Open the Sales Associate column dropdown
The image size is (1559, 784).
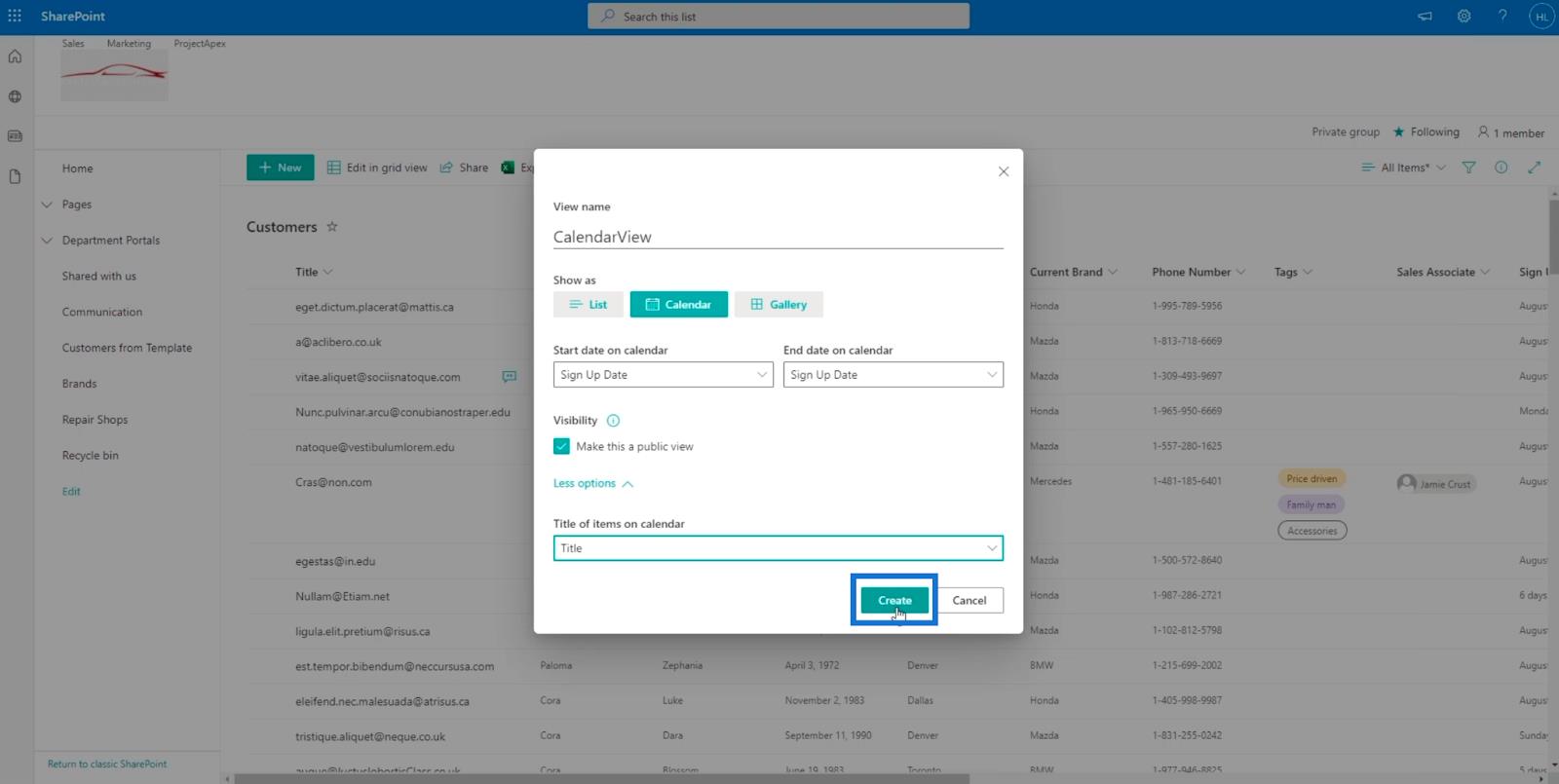tap(1443, 272)
